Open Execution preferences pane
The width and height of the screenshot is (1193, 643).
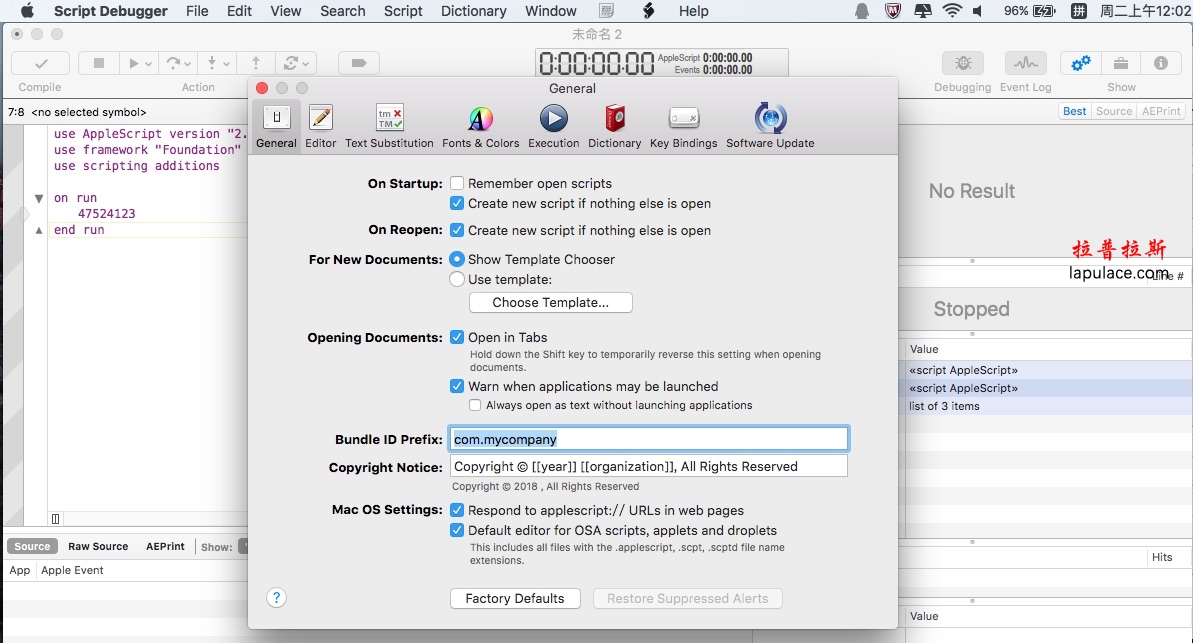click(x=553, y=126)
